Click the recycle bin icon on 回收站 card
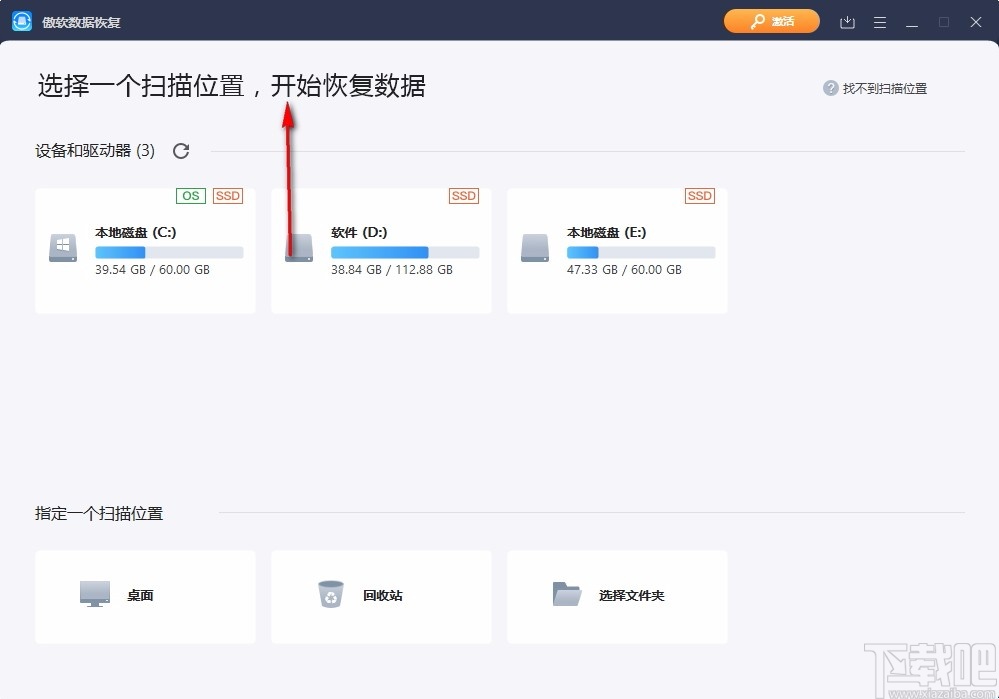The height and width of the screenshot is (699, 999). [331, 594]
